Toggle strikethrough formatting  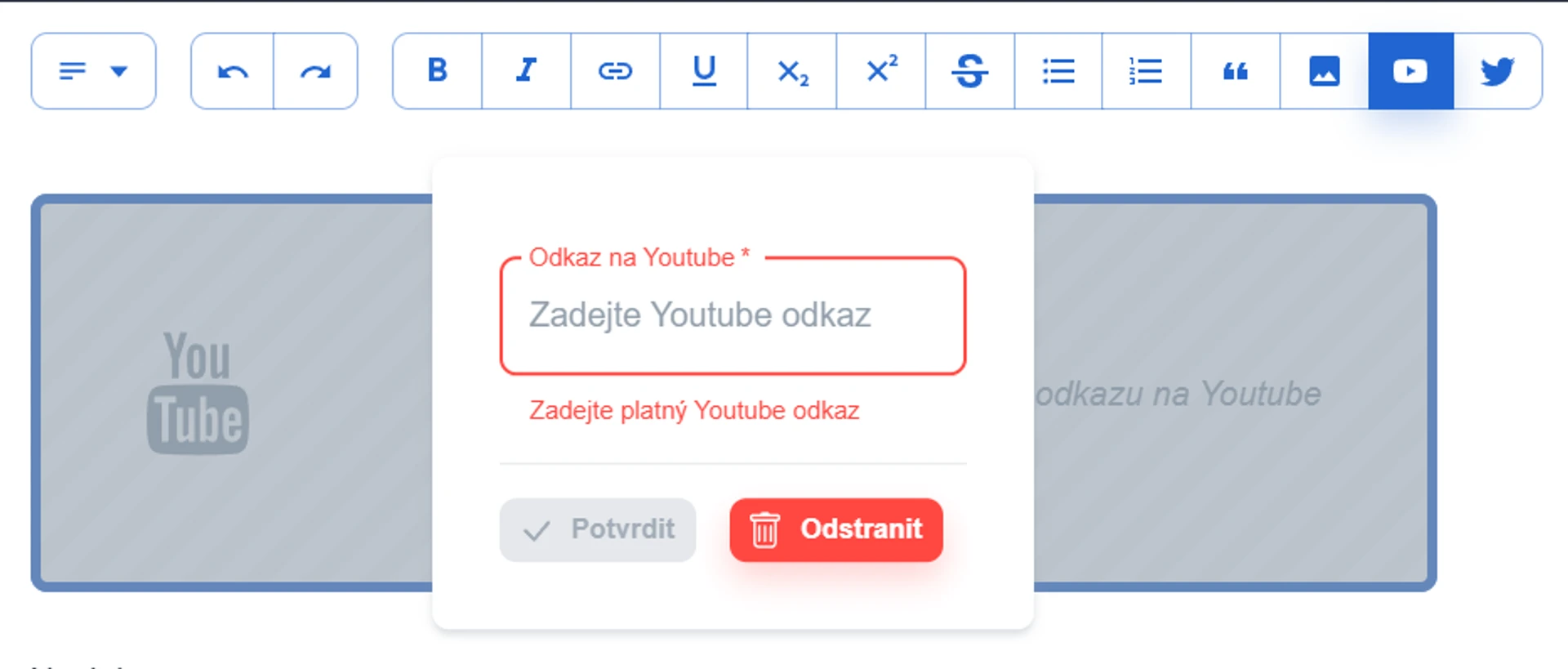tap(970, 71)
